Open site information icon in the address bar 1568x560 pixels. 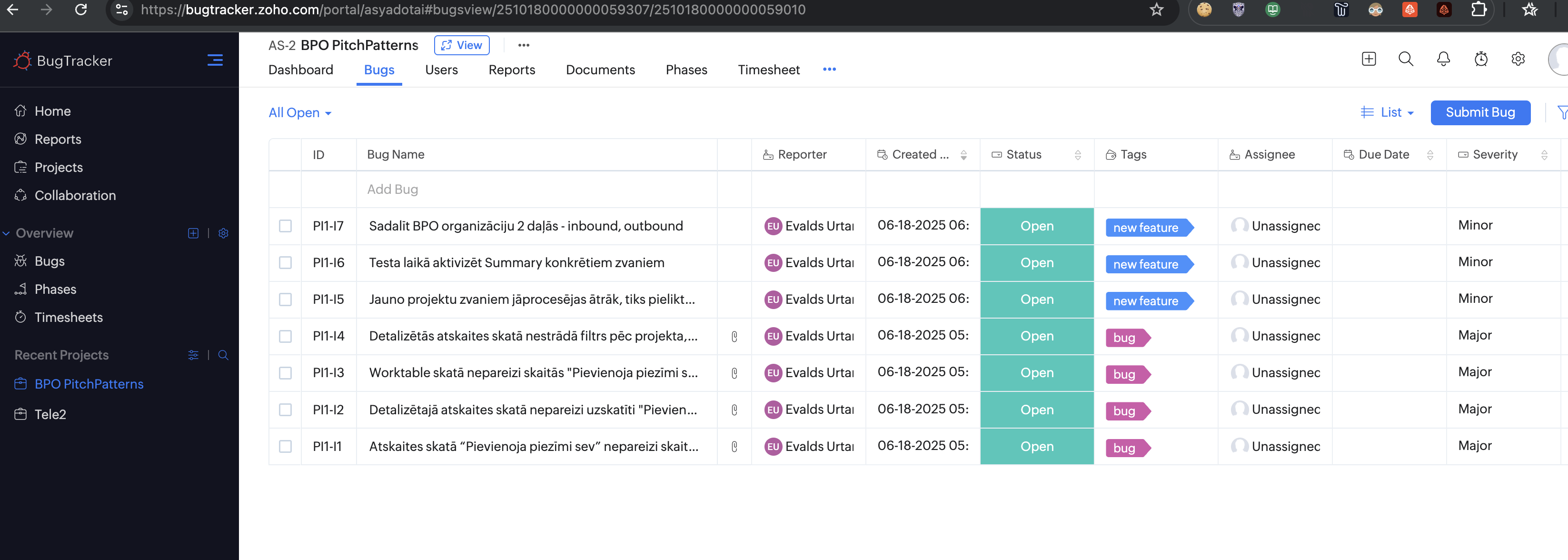coord(122,10)
